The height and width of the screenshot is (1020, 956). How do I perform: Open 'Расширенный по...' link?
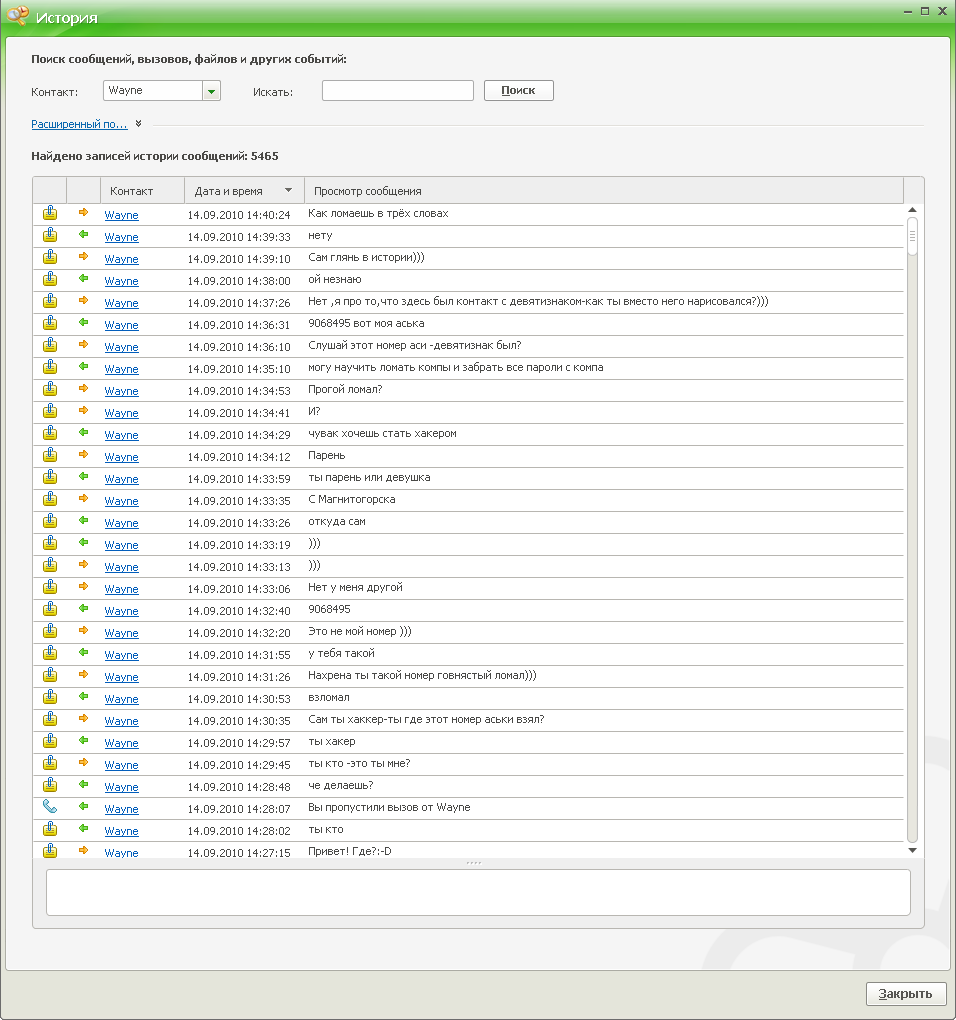79,124
